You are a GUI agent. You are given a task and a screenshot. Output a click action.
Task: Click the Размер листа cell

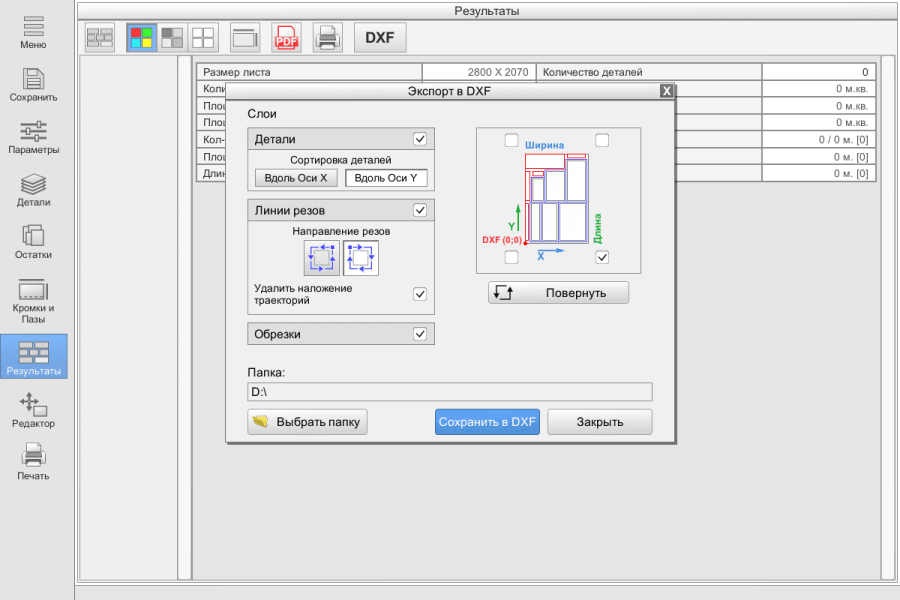click(x=309, y=72)
